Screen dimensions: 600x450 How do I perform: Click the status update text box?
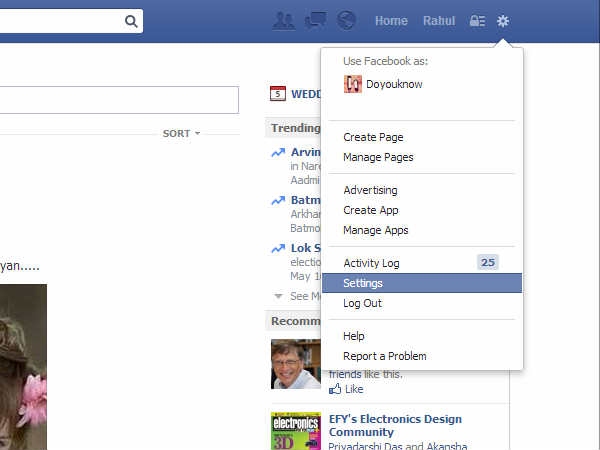119,100
